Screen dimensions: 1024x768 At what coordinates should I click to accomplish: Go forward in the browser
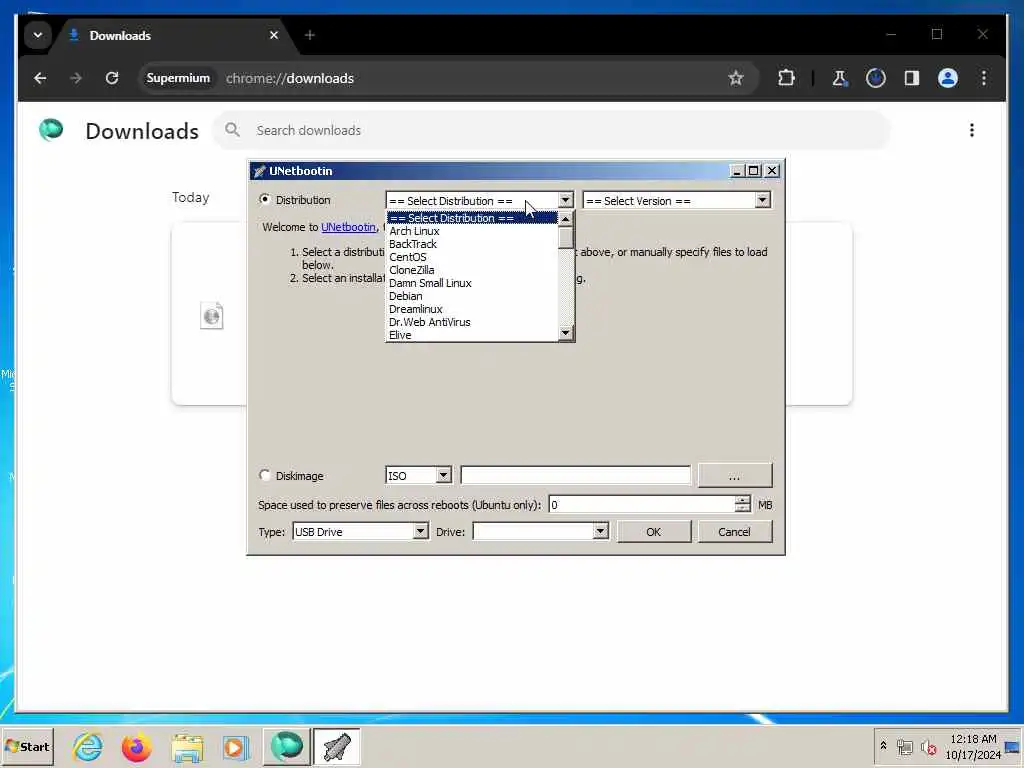[76, 78]
